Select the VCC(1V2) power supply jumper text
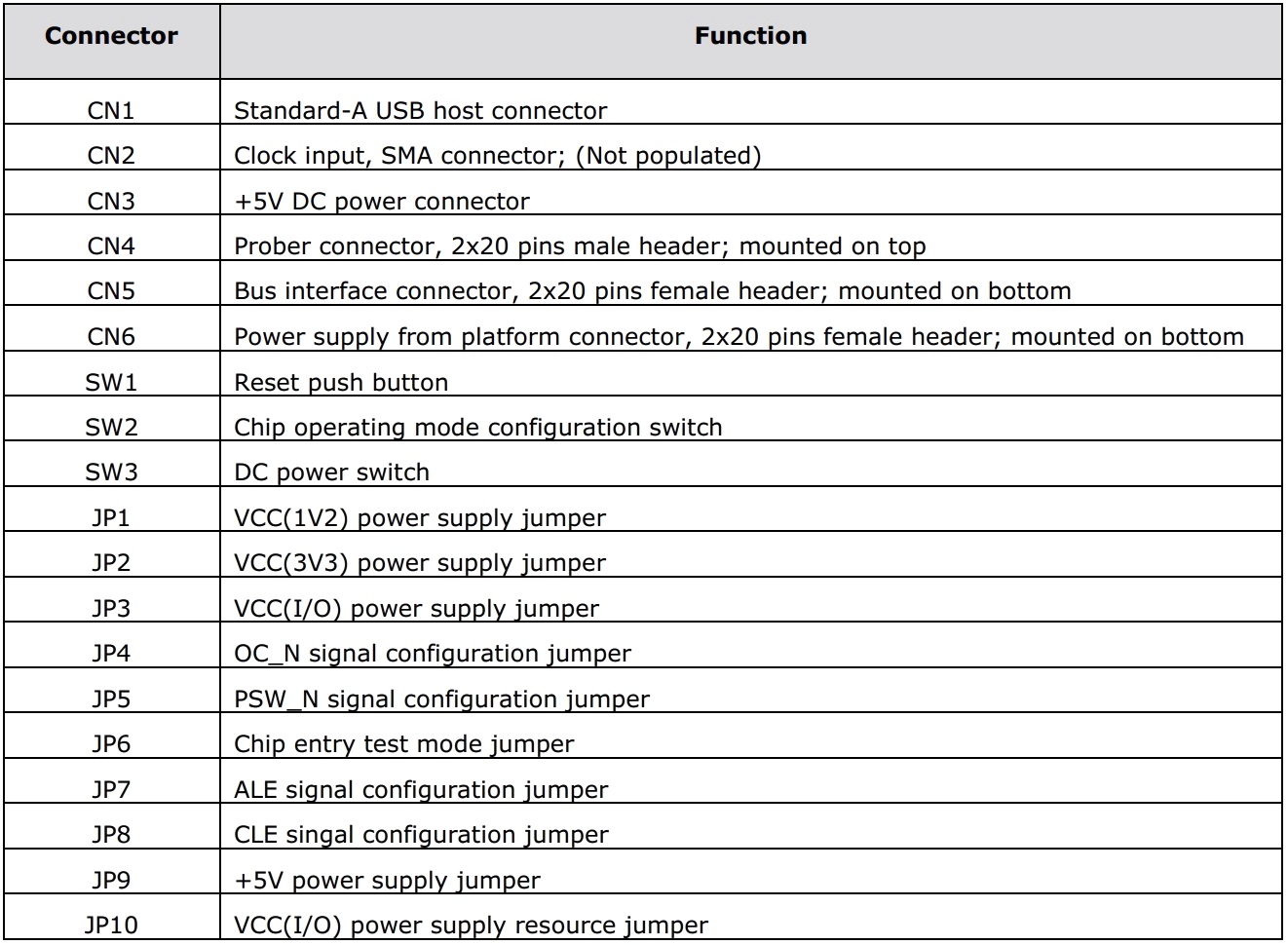The width and height of the screenshot is (1288, 945). coord(419,518)
